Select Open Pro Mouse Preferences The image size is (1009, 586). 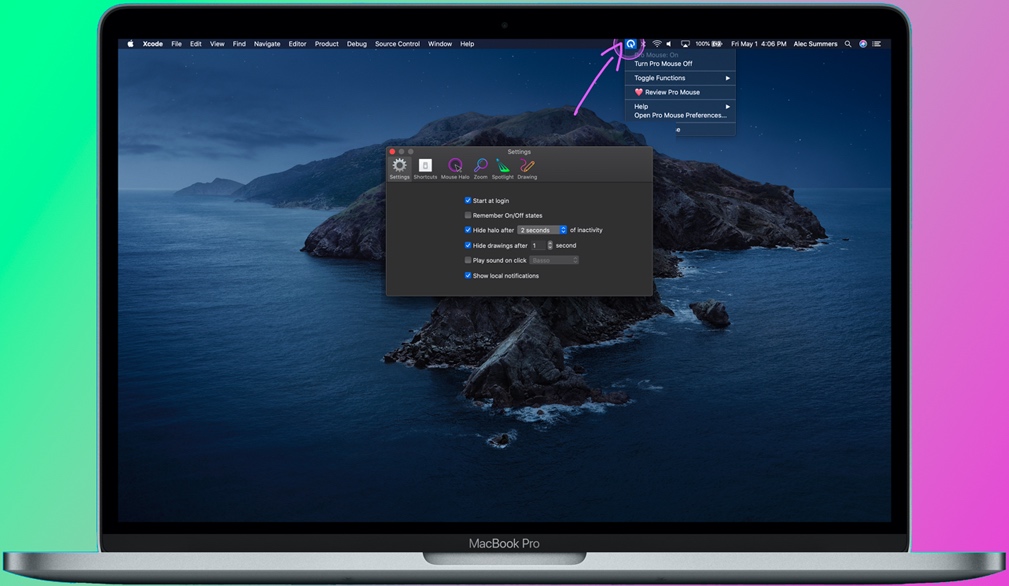click(x=680, y=114)
